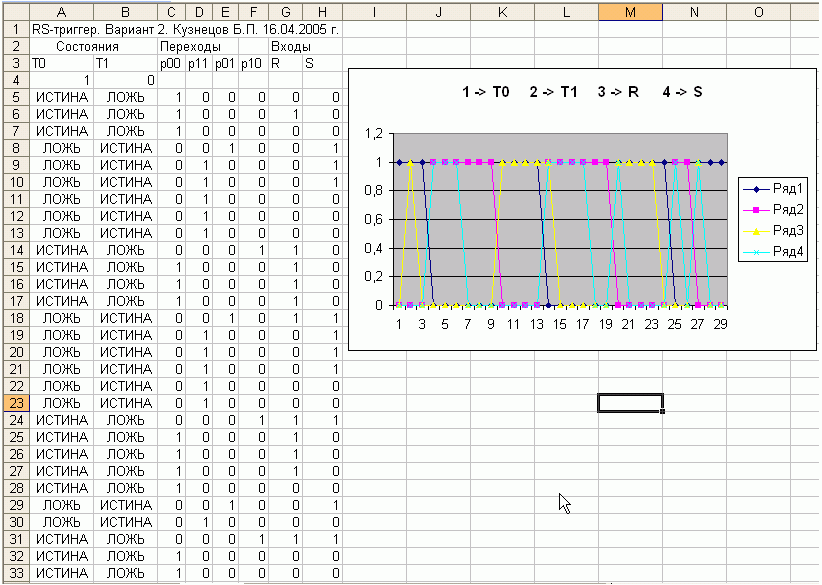Click the fill handle of selected cell M23
The width and height of the screenshot is (822, 585).
pos(662,411)
